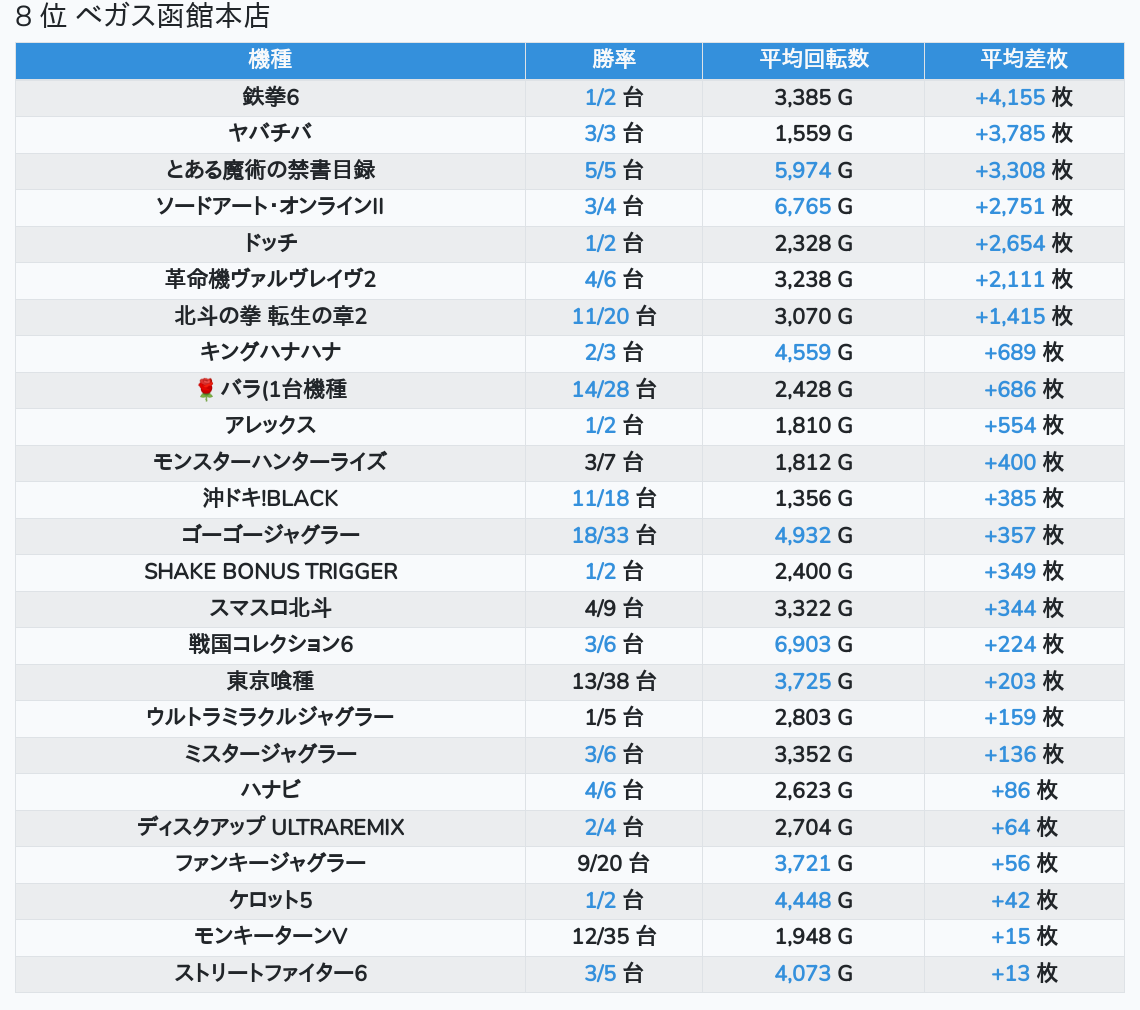Select the ゴーゴージャグラー machine name
Viewport: 1140px width, 1010px height.
[x=270, y=535]
